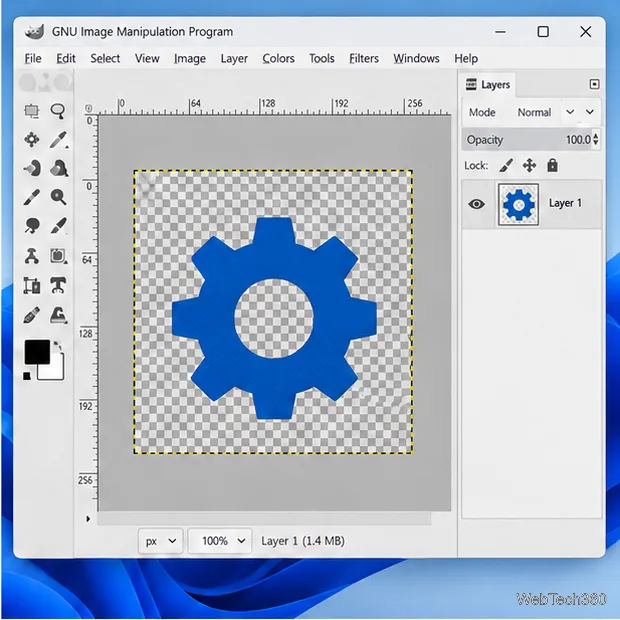Select the Rectangle Select tool
The width and height of the screenshot is (620, 620).
click(x=32, y=111)
